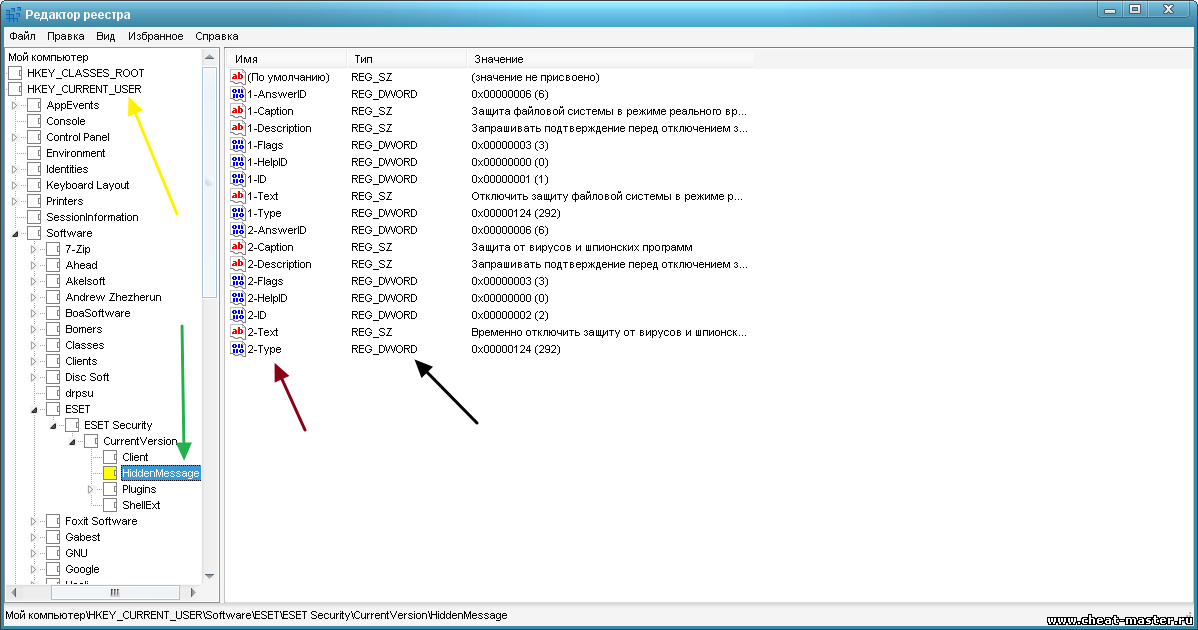Select the ShellExt key
The height and width of the screenshot is (630, 1198).
point(141,506)
